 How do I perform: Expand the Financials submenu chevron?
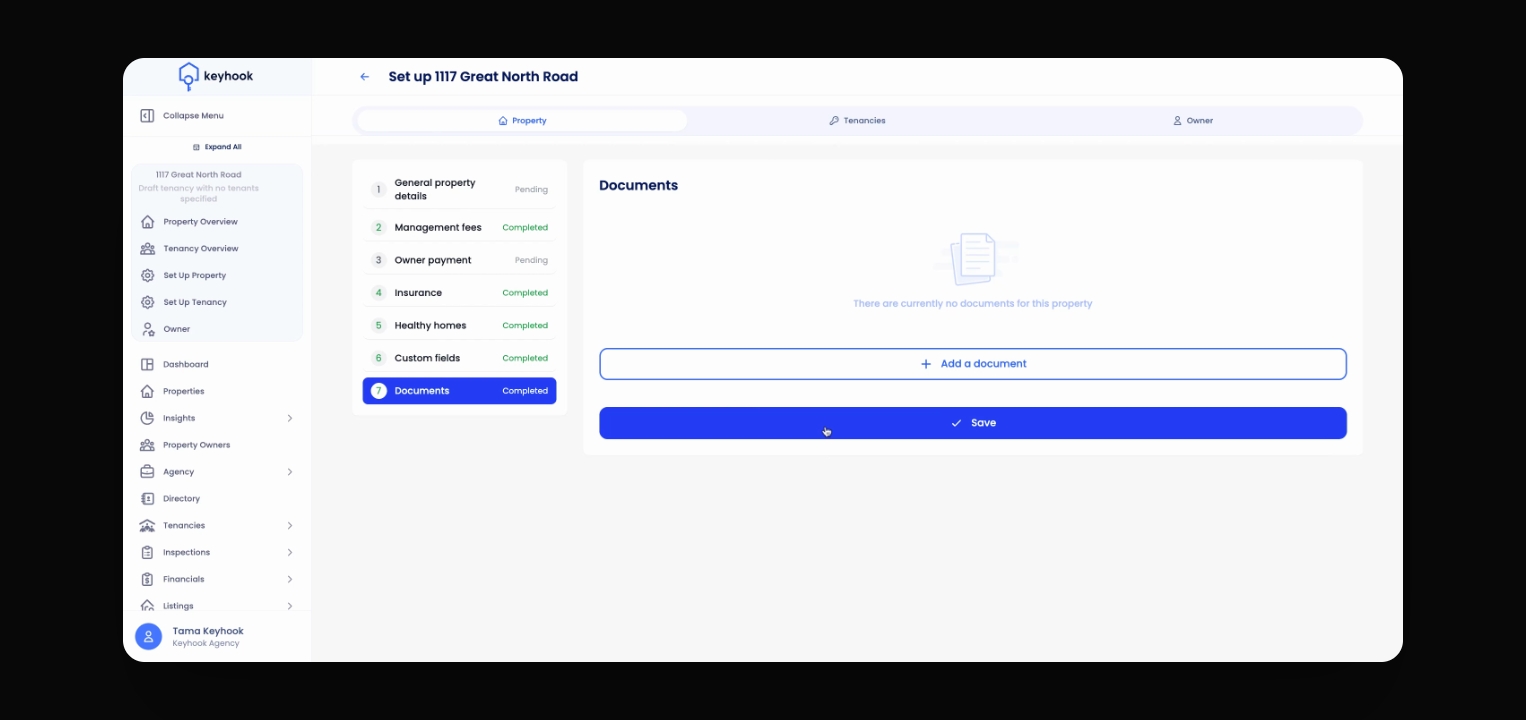(290, 579)
